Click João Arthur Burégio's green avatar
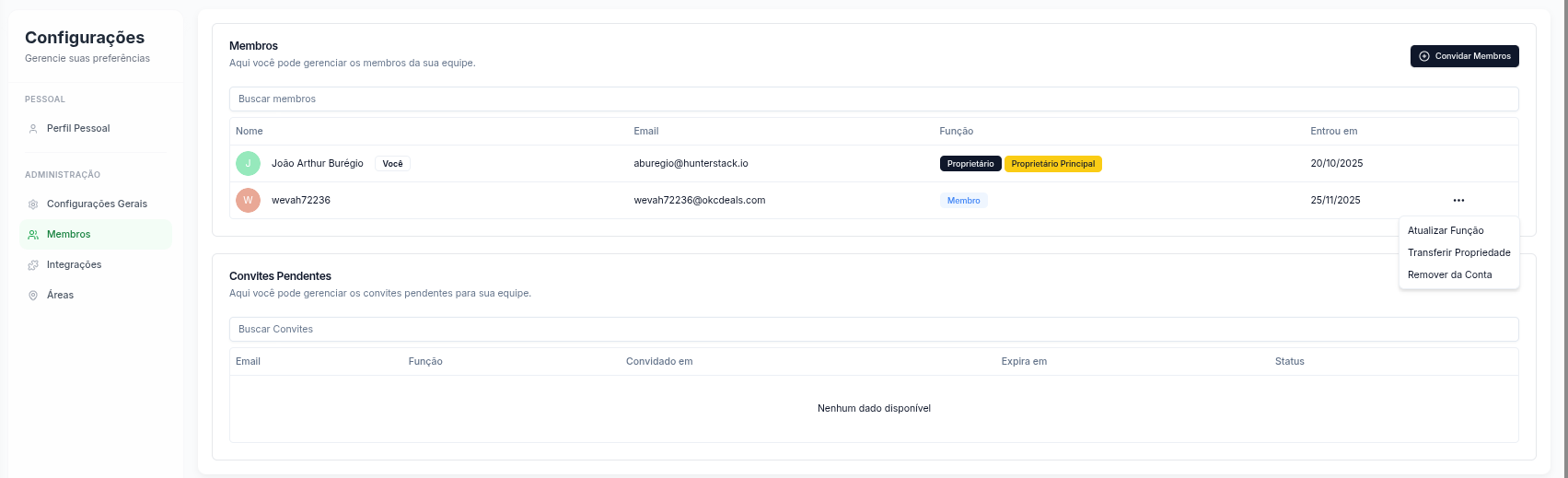 click(248, 164)
